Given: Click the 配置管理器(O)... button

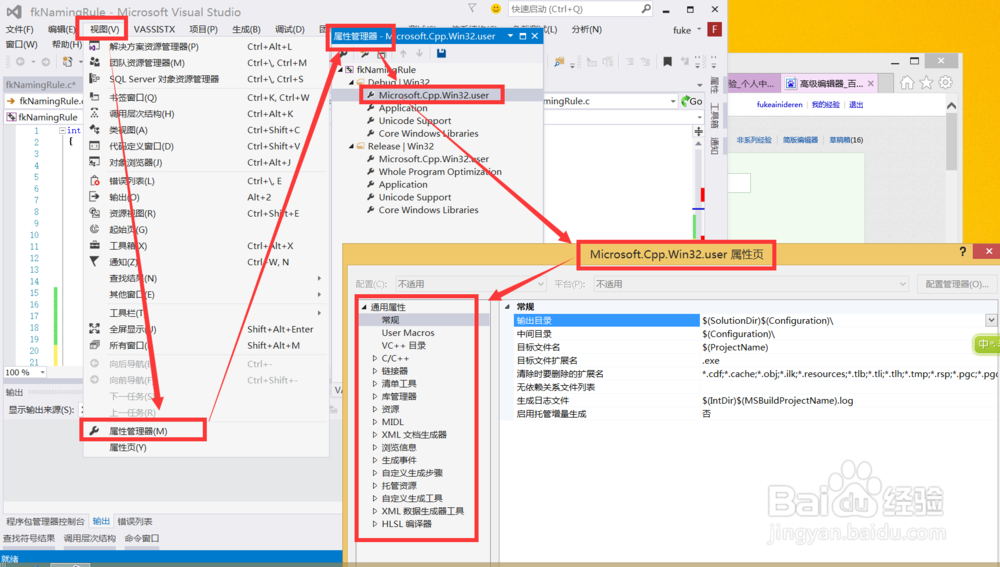Looking at the screenshot, I should coord(957,284).
